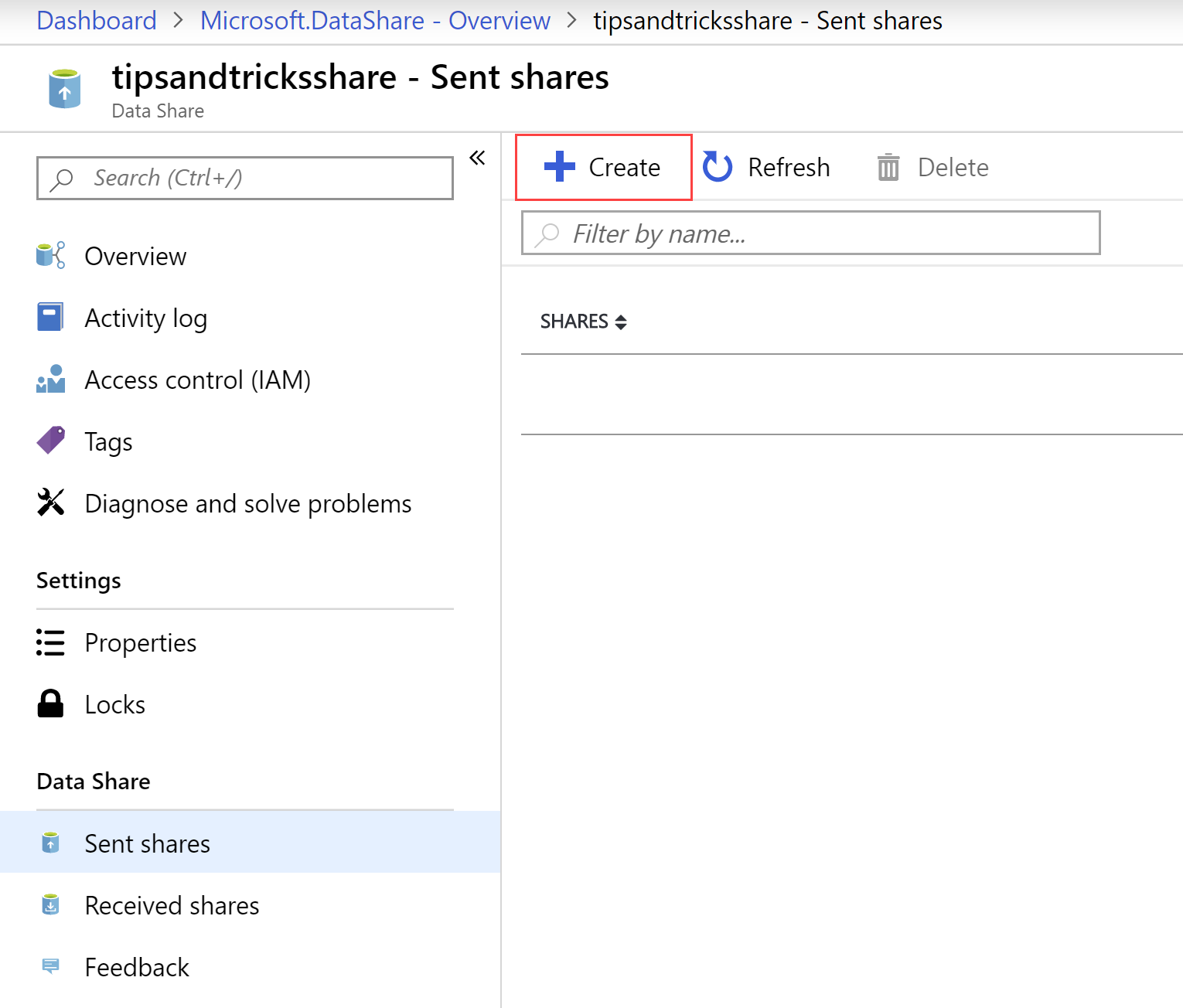
Task: Click the Sent shares bucket icon
Action: coord(51,843)
